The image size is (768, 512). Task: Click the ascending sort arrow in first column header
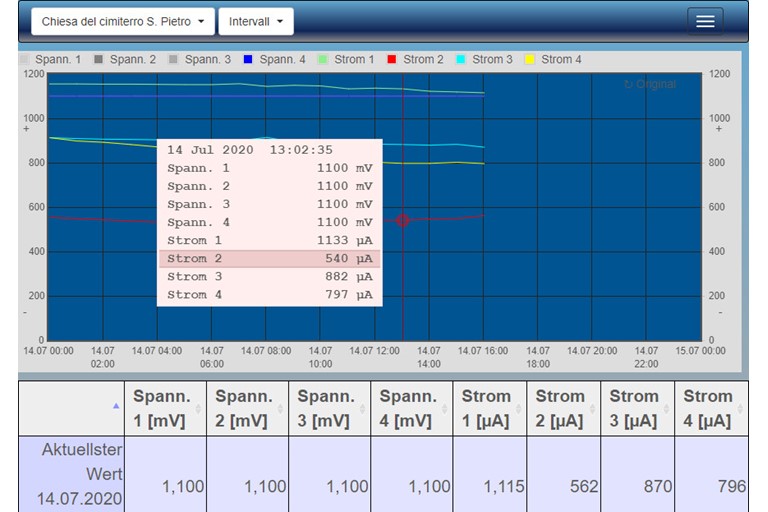click(x=116, y=406)
